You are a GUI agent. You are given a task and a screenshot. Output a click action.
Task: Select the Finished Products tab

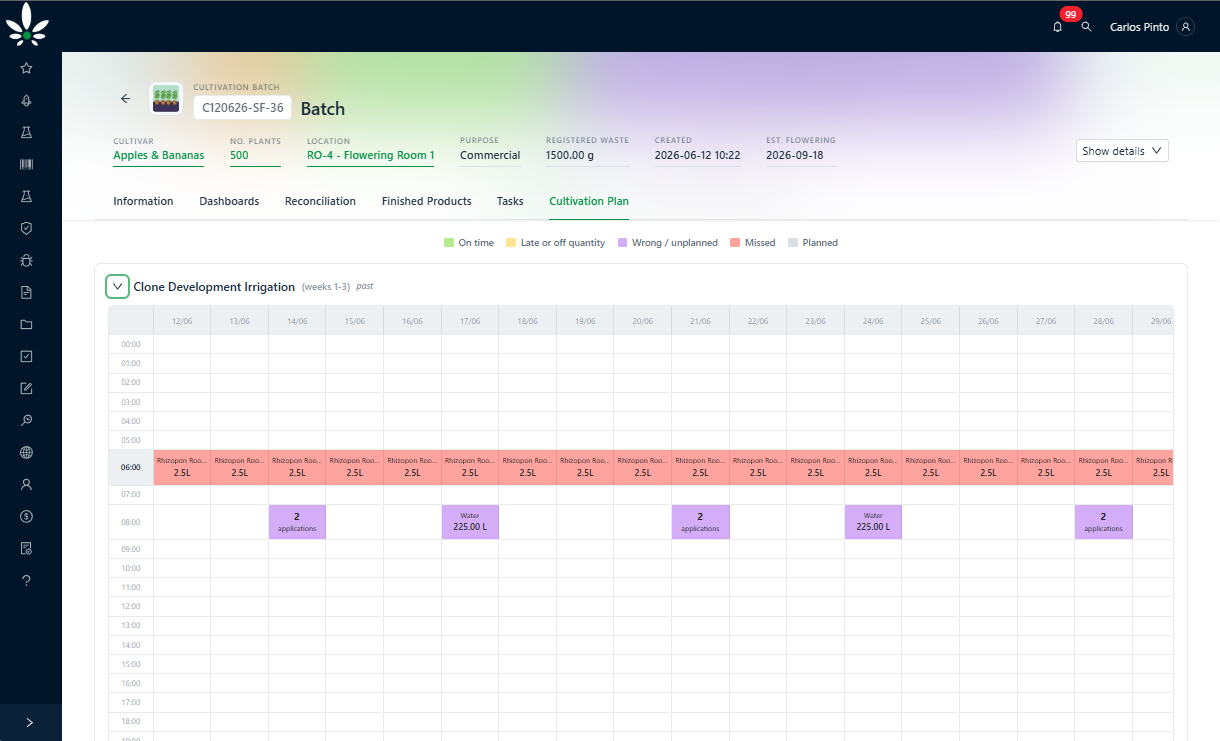tap(427, 201)
